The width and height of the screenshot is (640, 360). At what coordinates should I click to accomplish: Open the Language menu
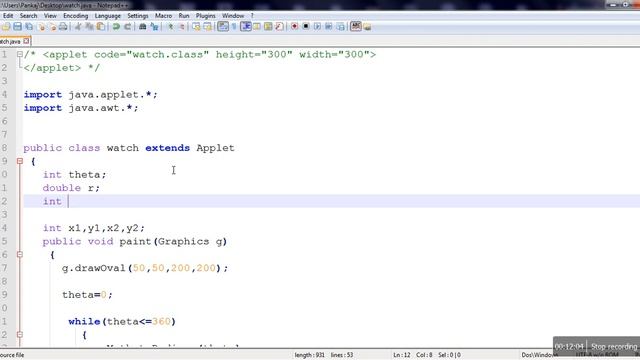tap(108, 16)
